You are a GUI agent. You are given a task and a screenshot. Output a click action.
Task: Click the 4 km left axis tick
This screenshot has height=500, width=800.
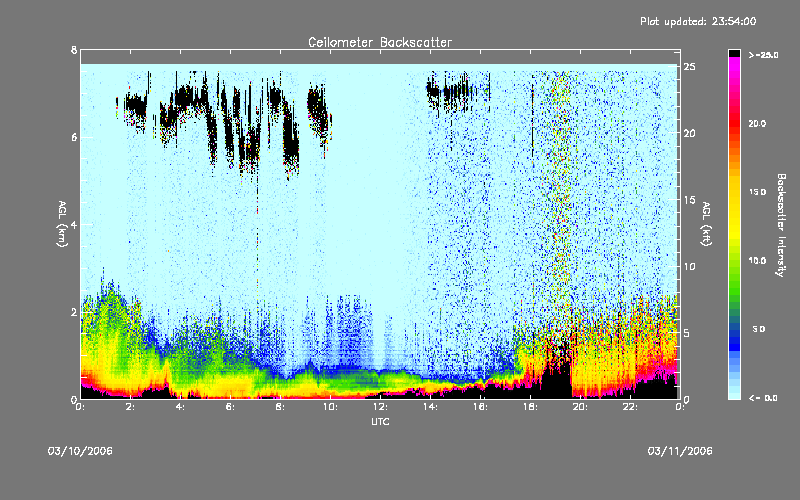(x=71, y=225)
